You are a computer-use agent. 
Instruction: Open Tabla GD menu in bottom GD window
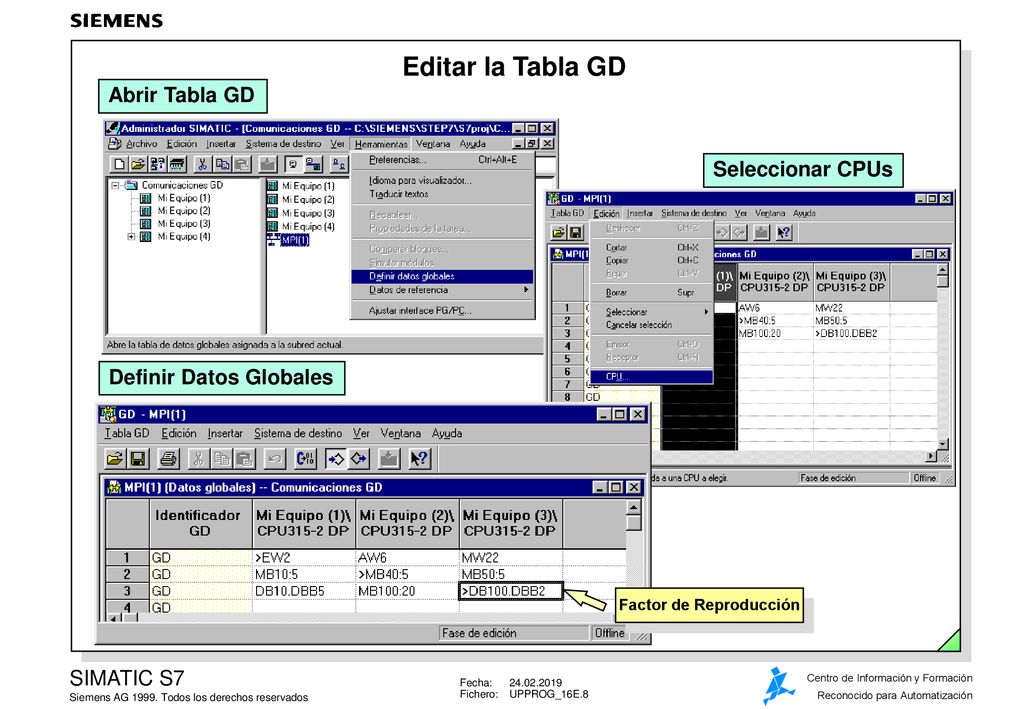pyautogui.click(x=127, y=433)
